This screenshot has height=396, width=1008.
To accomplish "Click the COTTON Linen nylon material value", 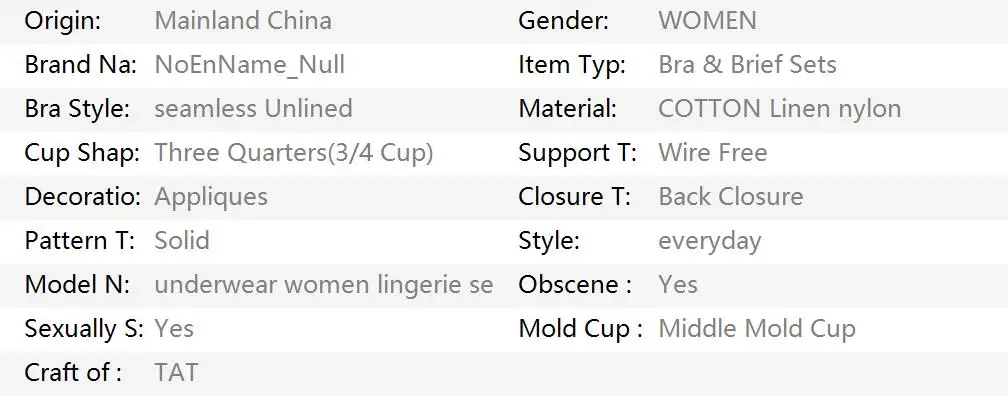I will pos(780,109).
